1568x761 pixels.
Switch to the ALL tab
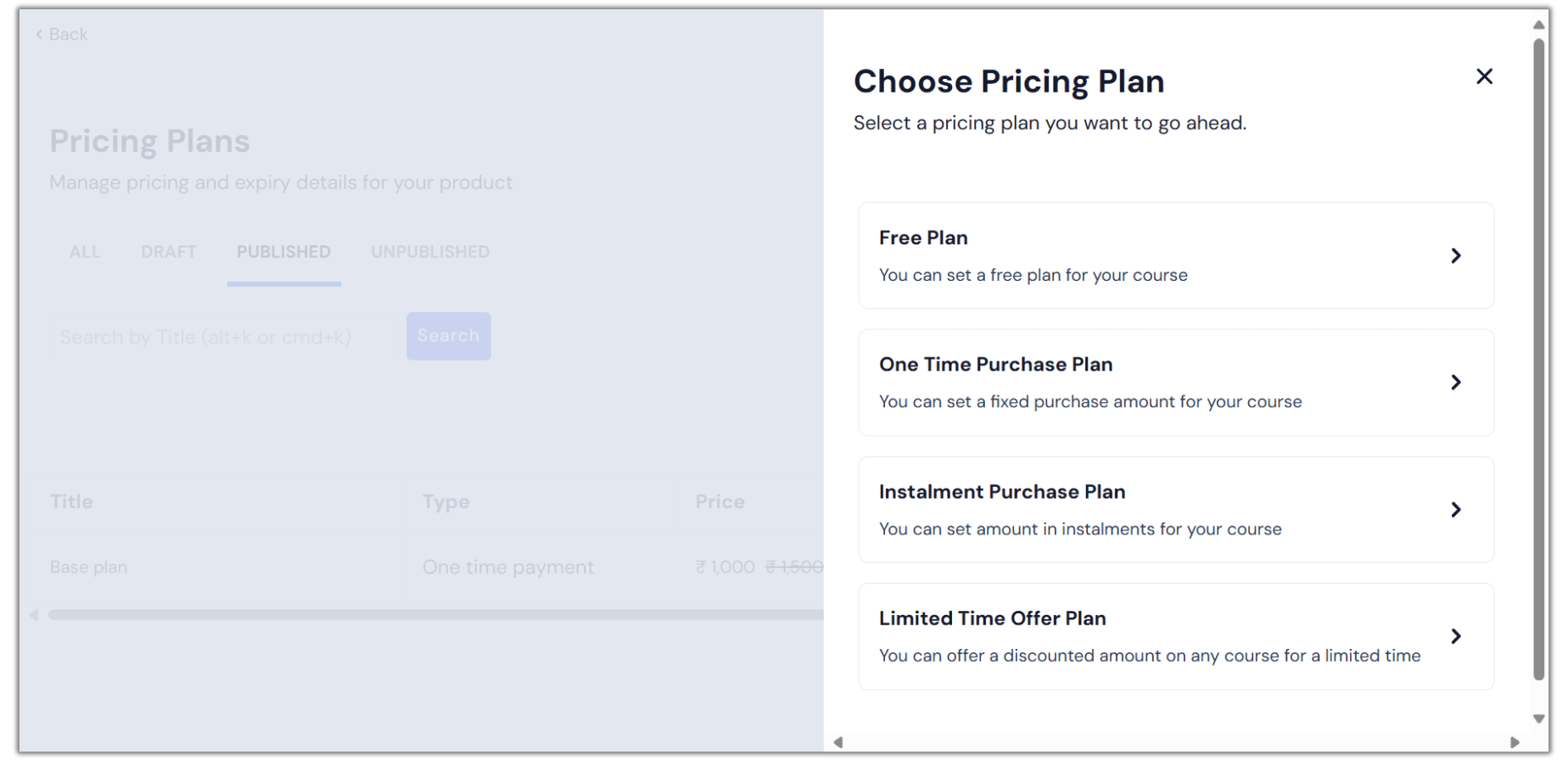click(x=85, y=252)
